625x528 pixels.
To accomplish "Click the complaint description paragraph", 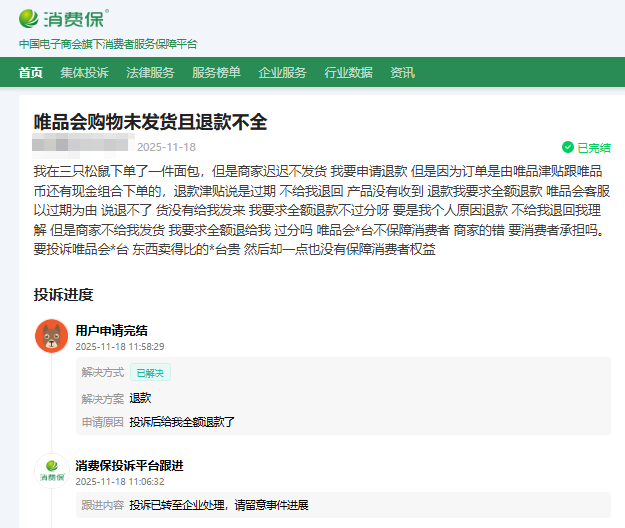I will coord(318,205).
